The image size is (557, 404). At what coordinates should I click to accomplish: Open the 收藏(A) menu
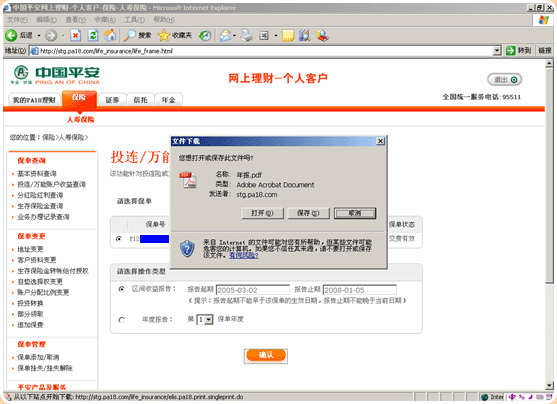click(x=105, y=20)
